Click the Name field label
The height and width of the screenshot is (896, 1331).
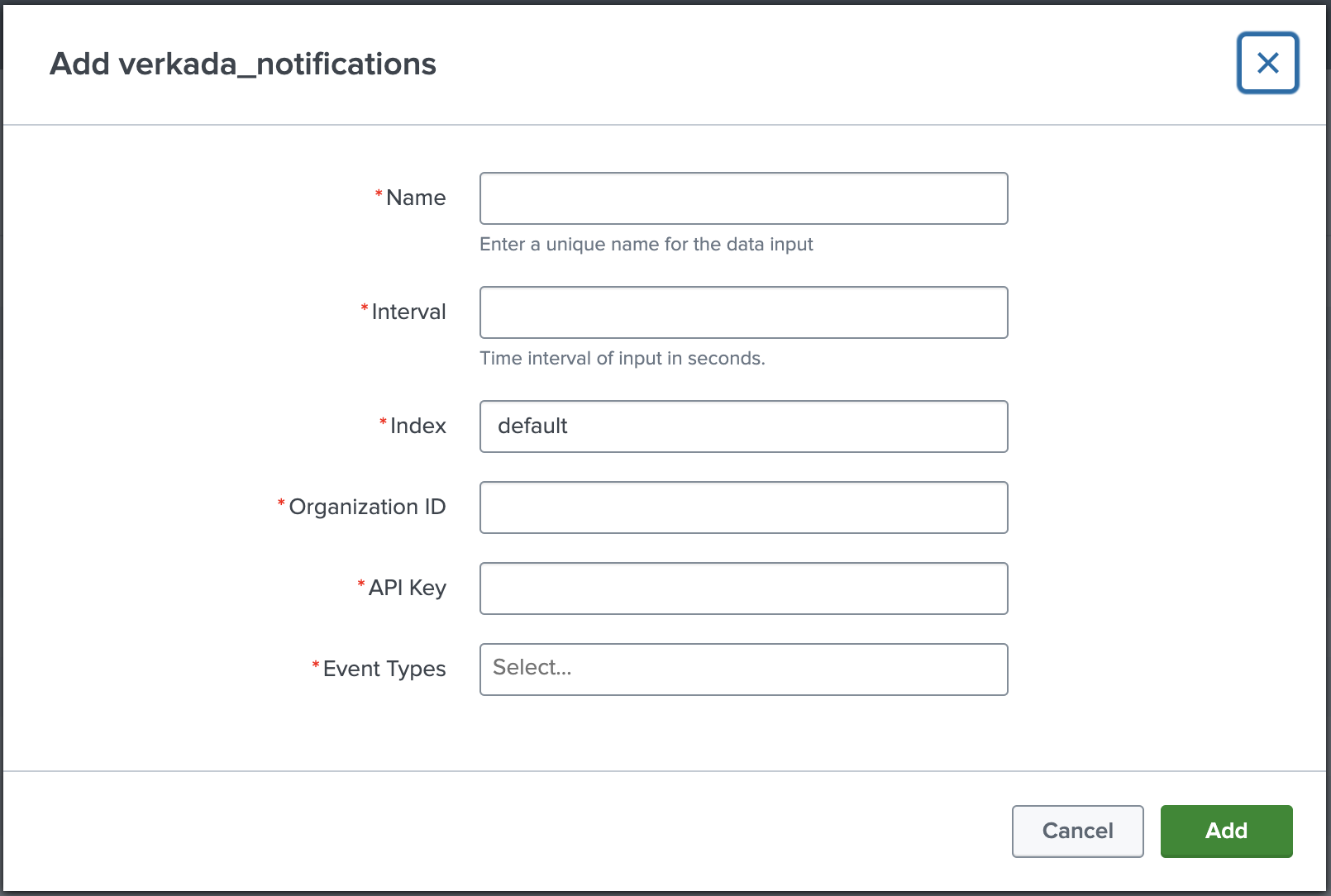click(x=416, y=198)
